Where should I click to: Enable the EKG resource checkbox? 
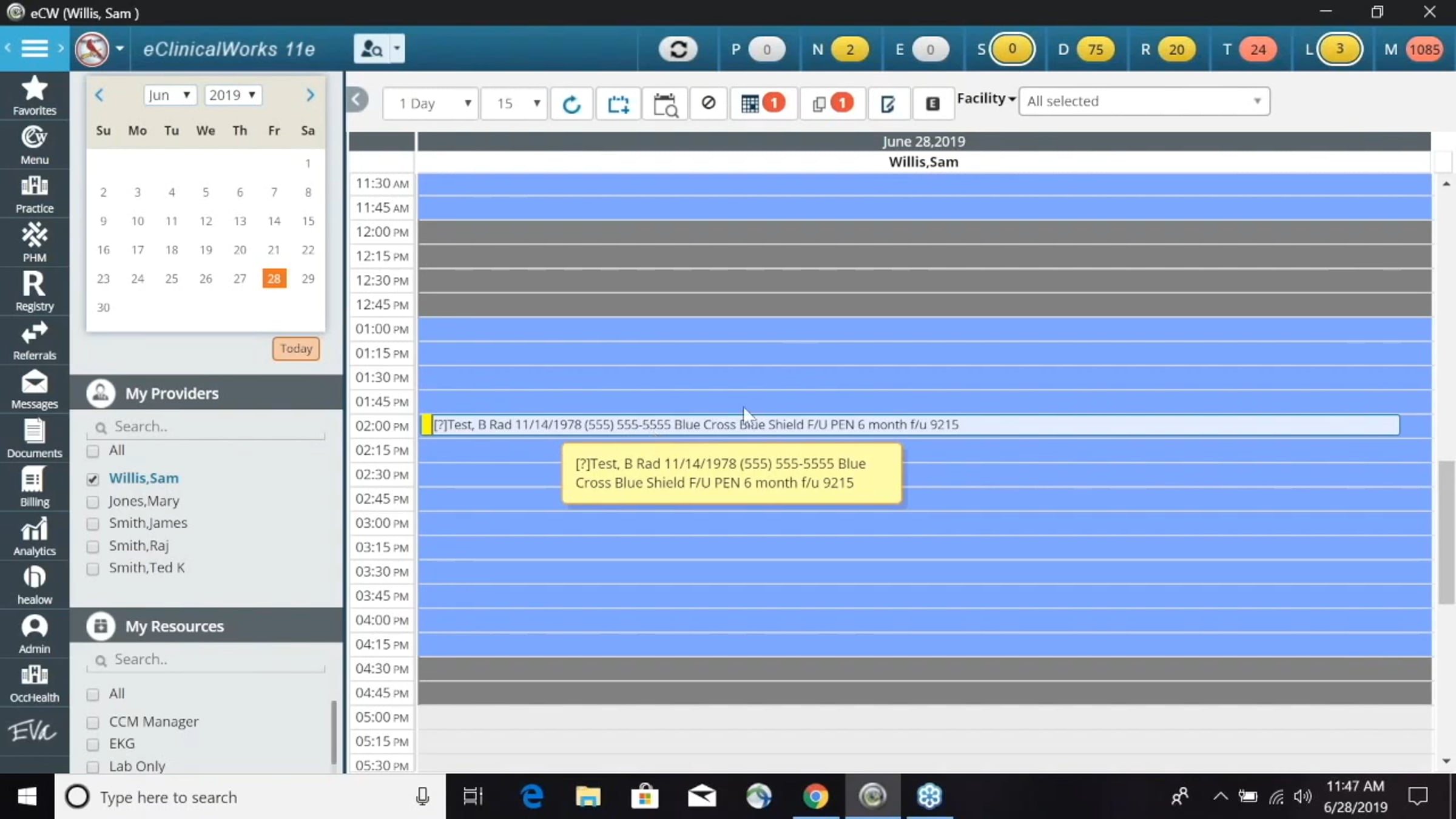tap(93, 744)
